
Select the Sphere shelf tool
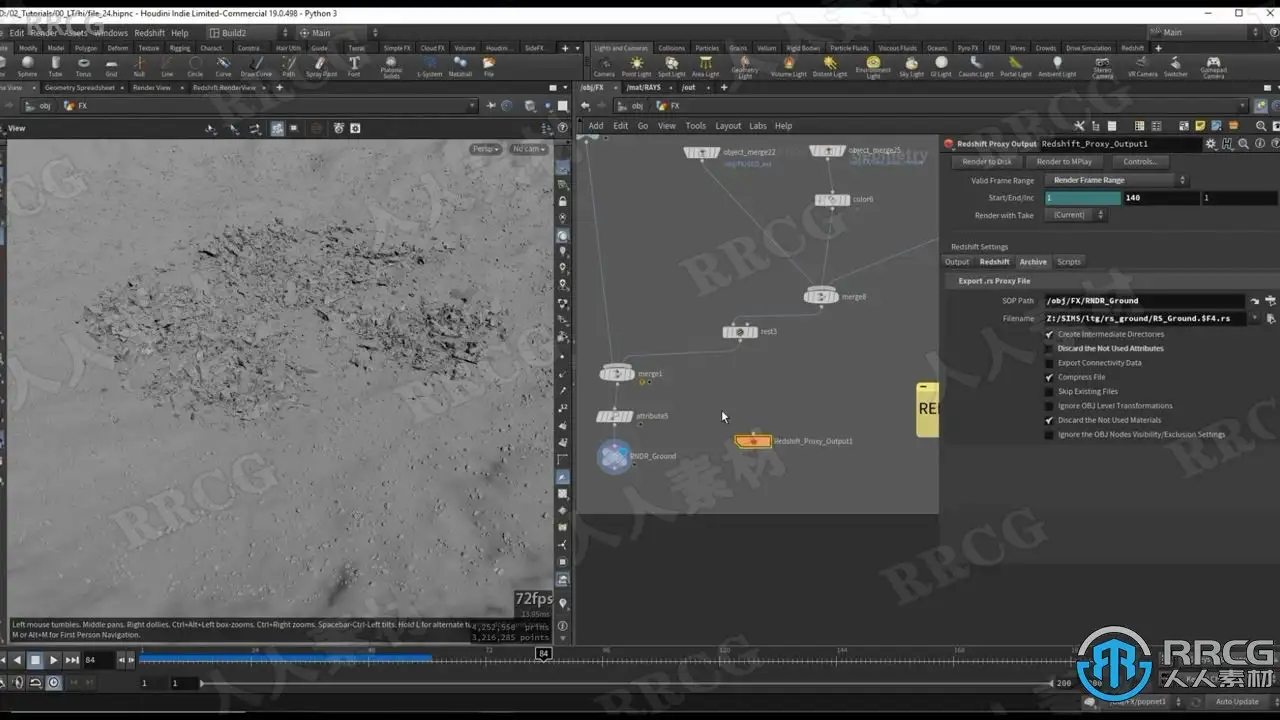27,66
